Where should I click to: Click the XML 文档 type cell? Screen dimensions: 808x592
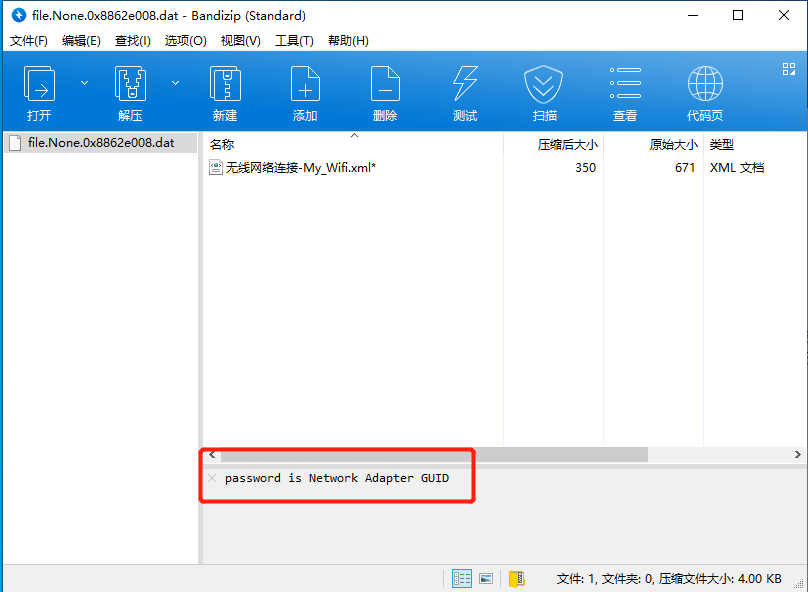point(737,167)
